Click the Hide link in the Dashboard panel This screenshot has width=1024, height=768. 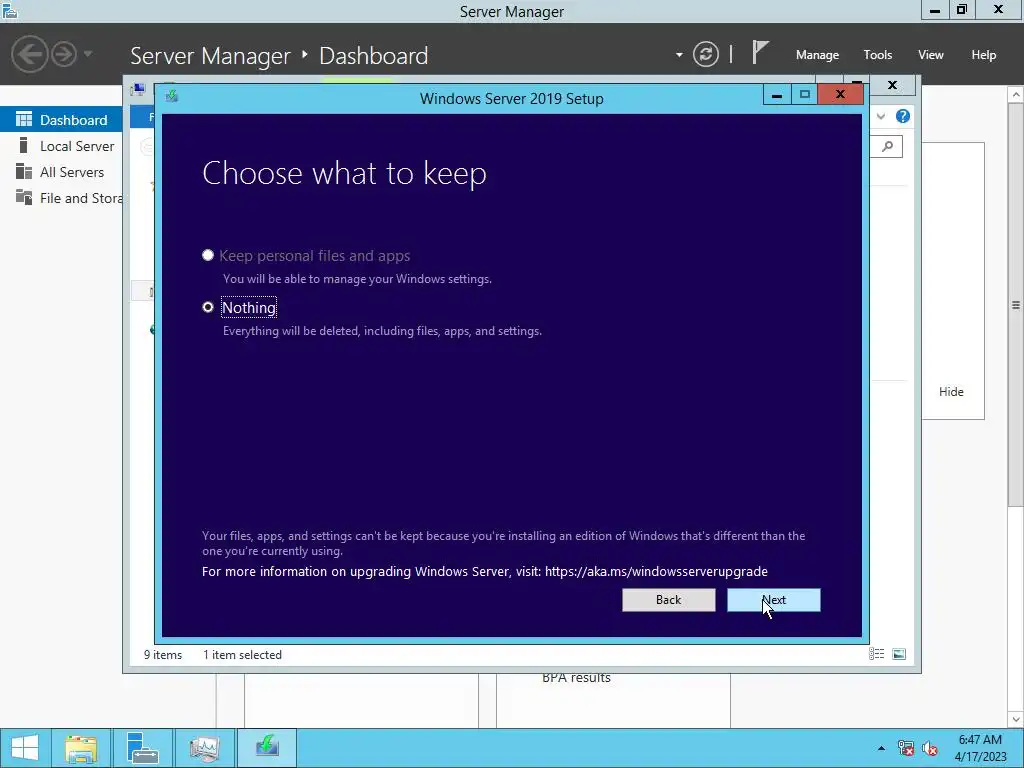pyautogui.click(x=951, y=391)
